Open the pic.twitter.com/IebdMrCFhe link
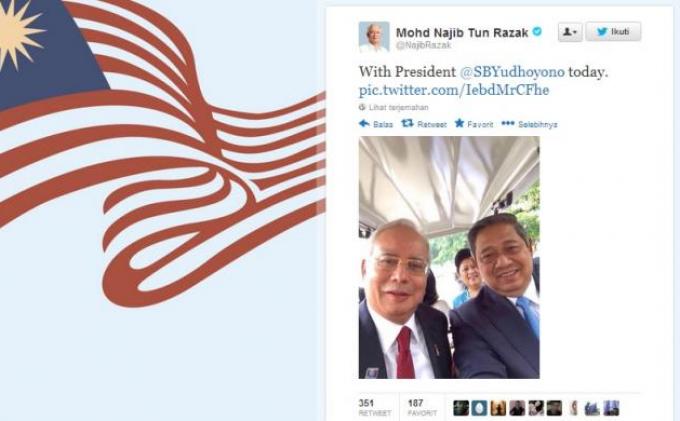 click(454, 90)
